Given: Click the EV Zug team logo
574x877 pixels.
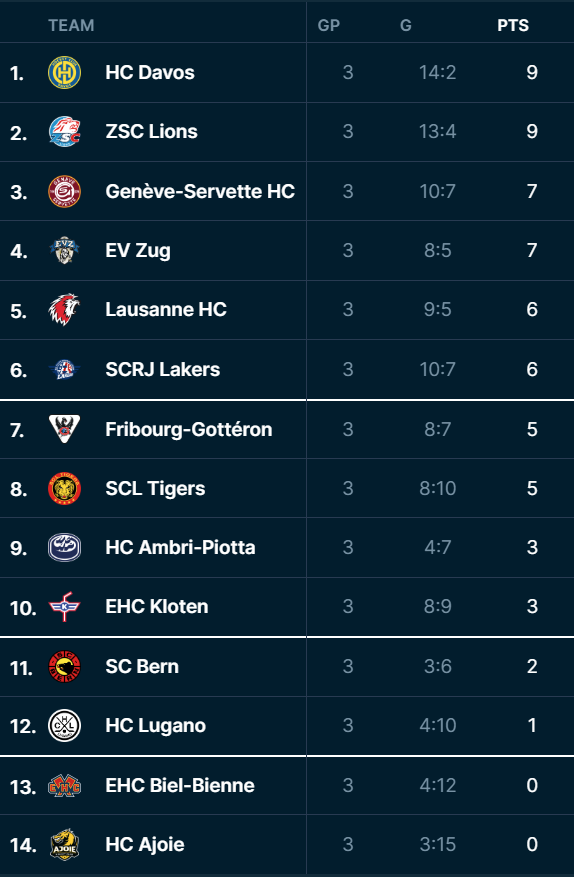Looking at the screenshot, I should 64,250.
